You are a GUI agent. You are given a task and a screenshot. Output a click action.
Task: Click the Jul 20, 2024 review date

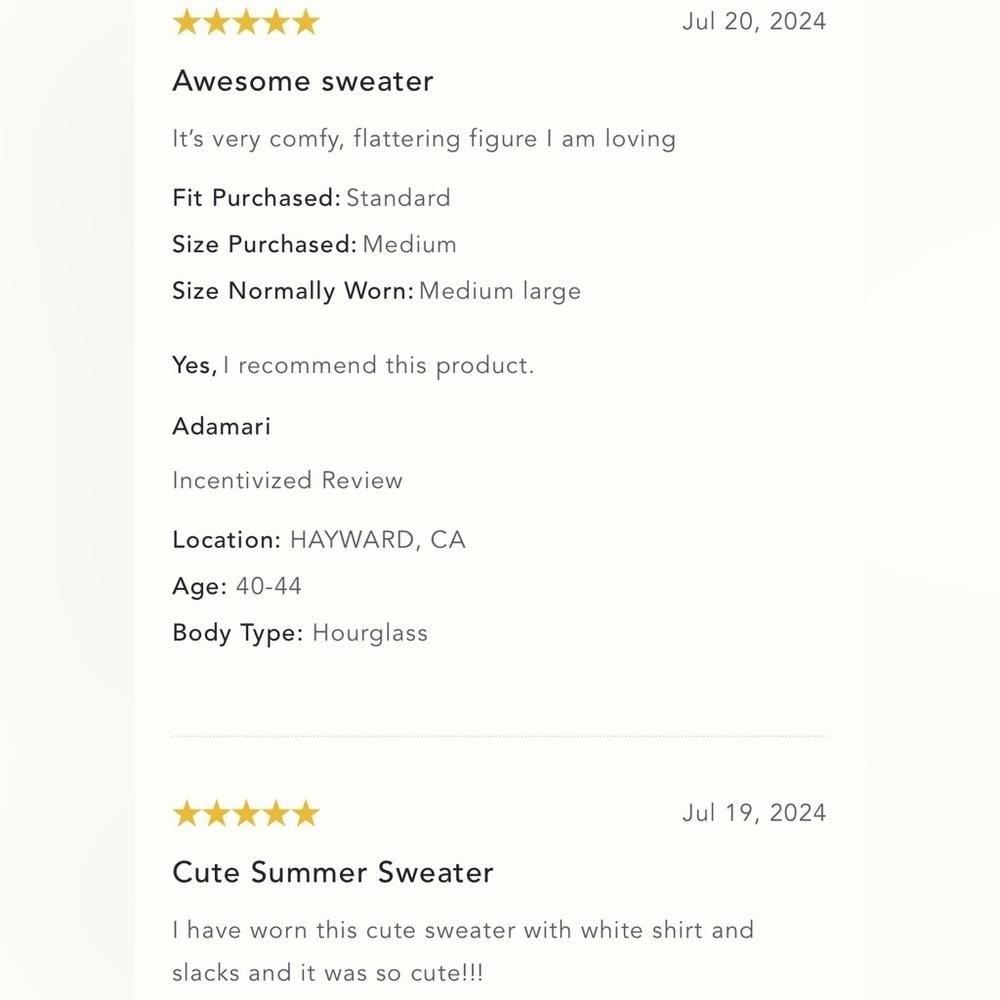754,22
